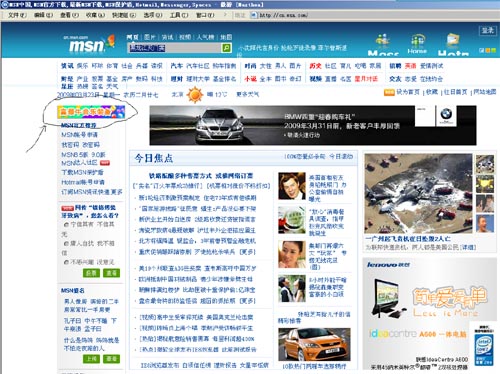Viewport: 500px width, 374px height.
Task: Click the BMW logo in banner ad
Action: click(x=446, y=114)
